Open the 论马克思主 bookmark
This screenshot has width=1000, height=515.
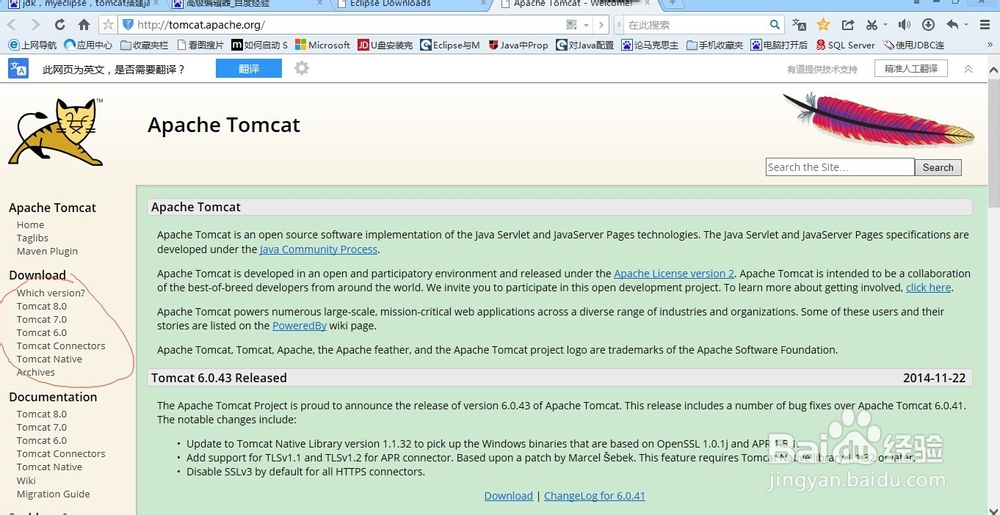coord(650,45)
